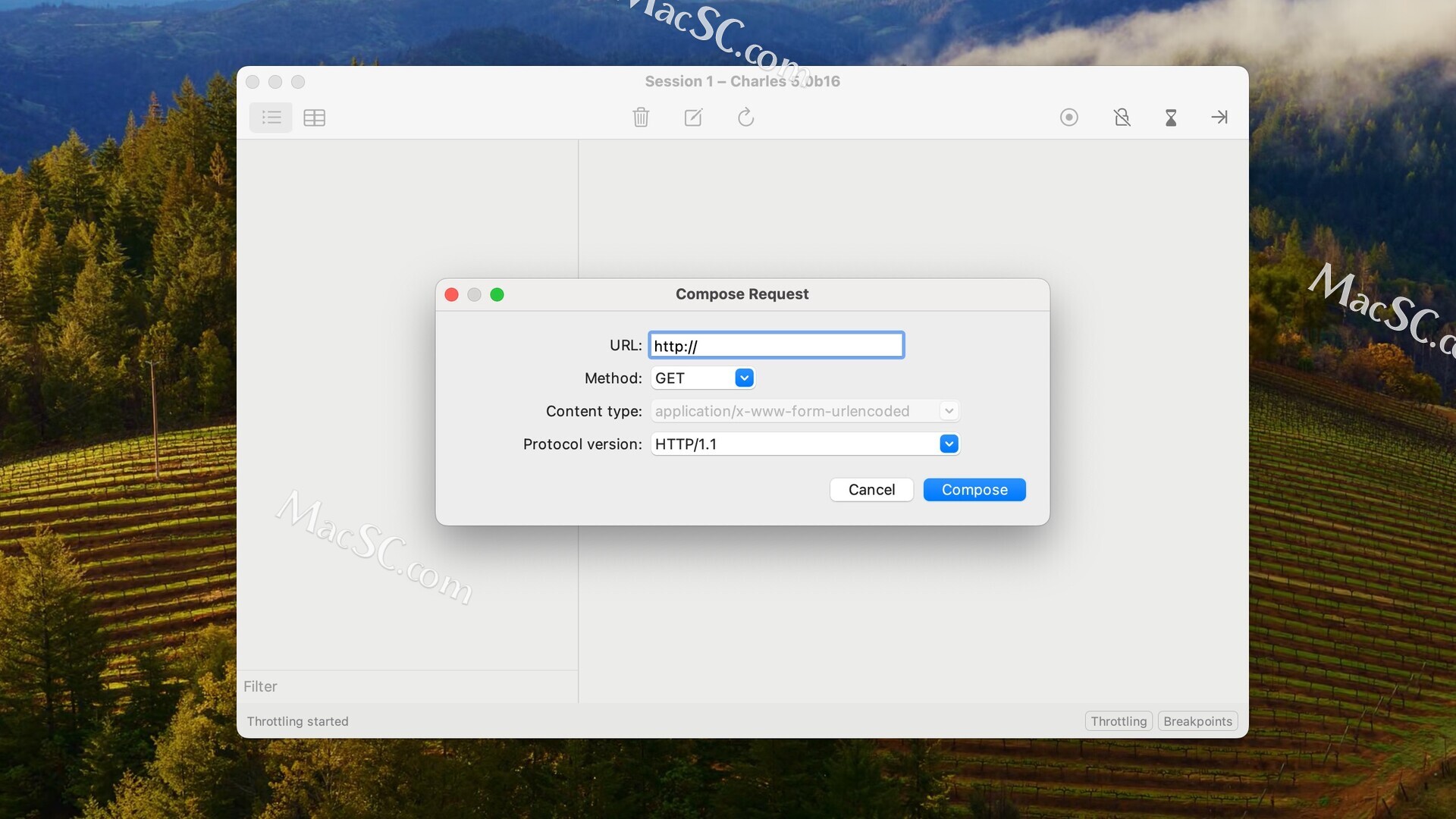
Task: Switch to the structure list view icon
Action: click(x=271, y=118)
